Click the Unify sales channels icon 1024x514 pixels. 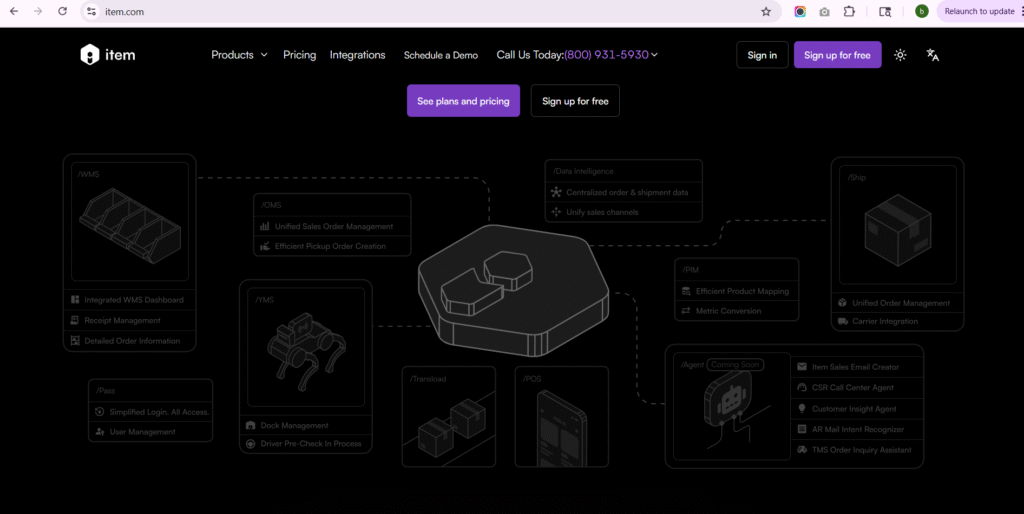pyautogui.click(x=556, y=212)
